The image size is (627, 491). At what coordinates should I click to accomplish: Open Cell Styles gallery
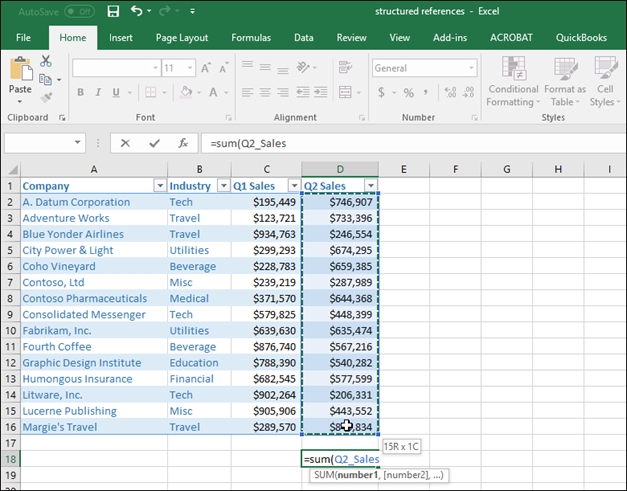tap(605, 81)
